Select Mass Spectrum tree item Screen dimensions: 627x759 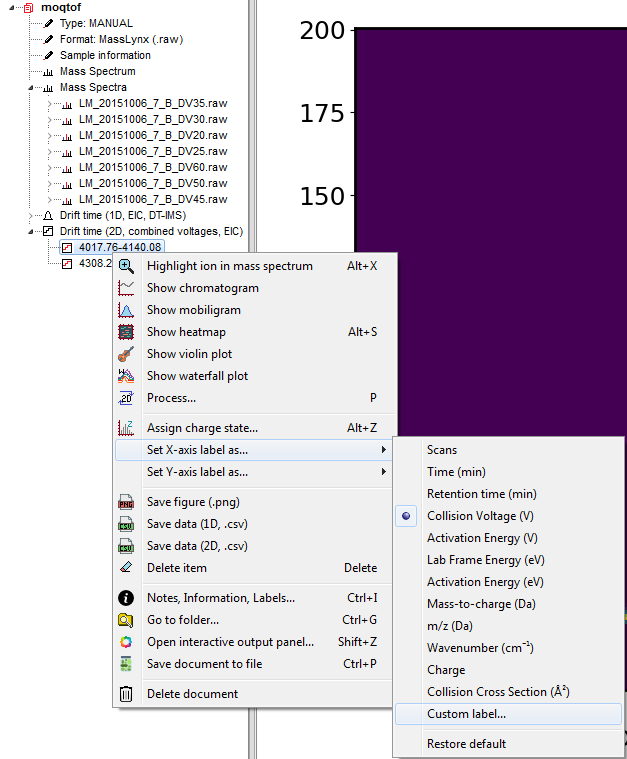97,71
